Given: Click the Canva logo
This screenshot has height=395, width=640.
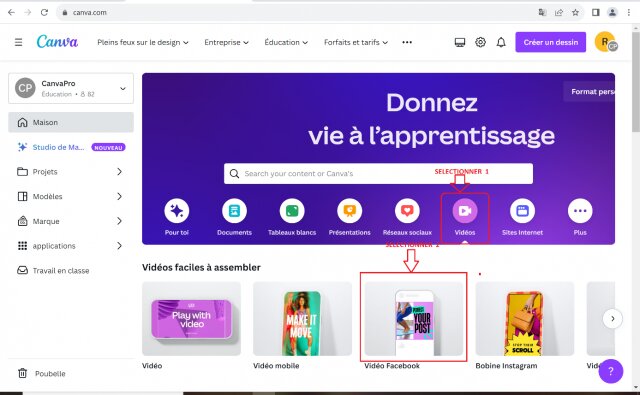Looking at the screenshot, I should (x=57, y=42).
